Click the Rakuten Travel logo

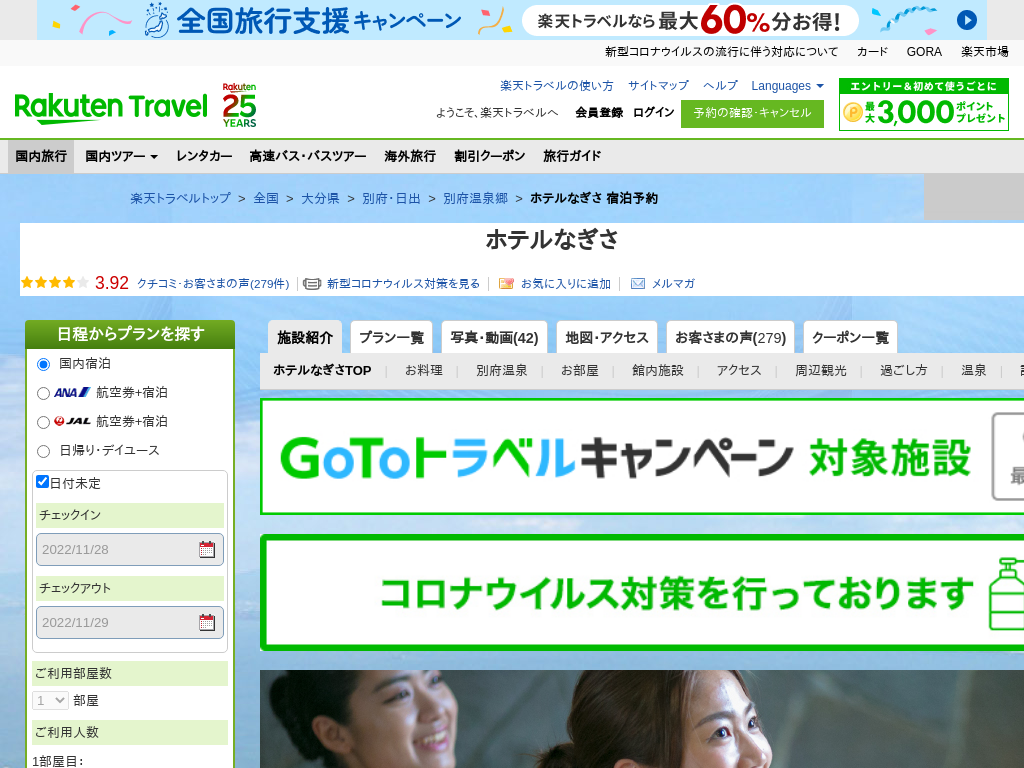(x=111, y=108)
